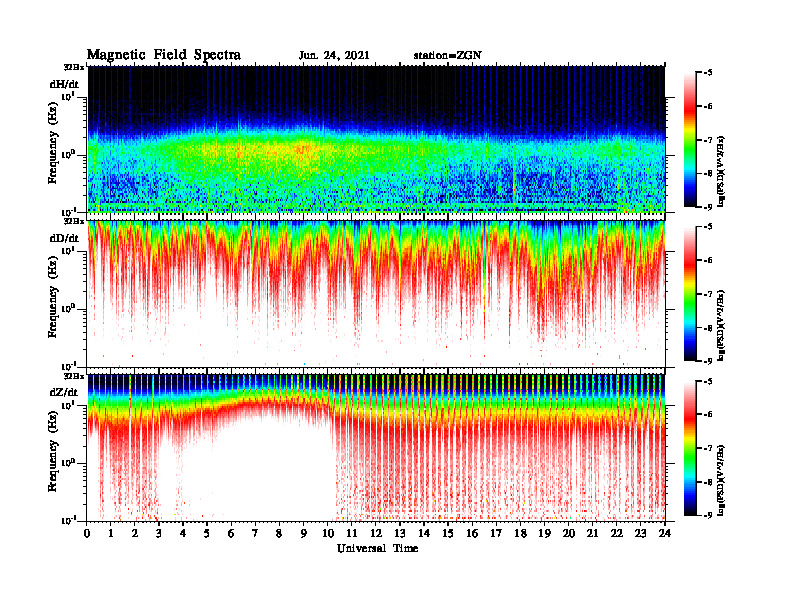Click the dZ/dt panel color bar
This screenshot has height=612, width=792.
[690, 448]
